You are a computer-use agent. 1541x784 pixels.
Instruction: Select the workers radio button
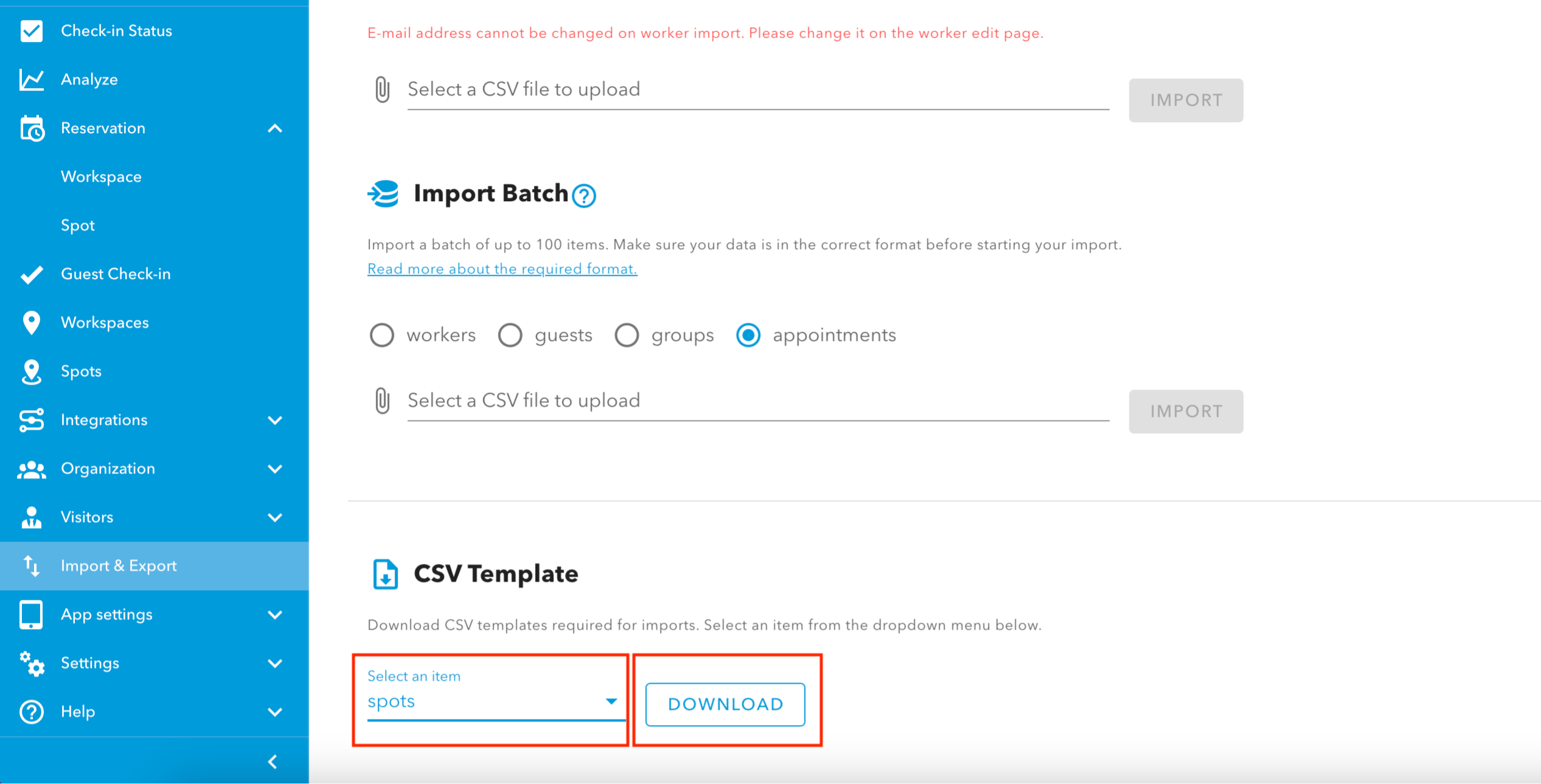pos(382,335)
